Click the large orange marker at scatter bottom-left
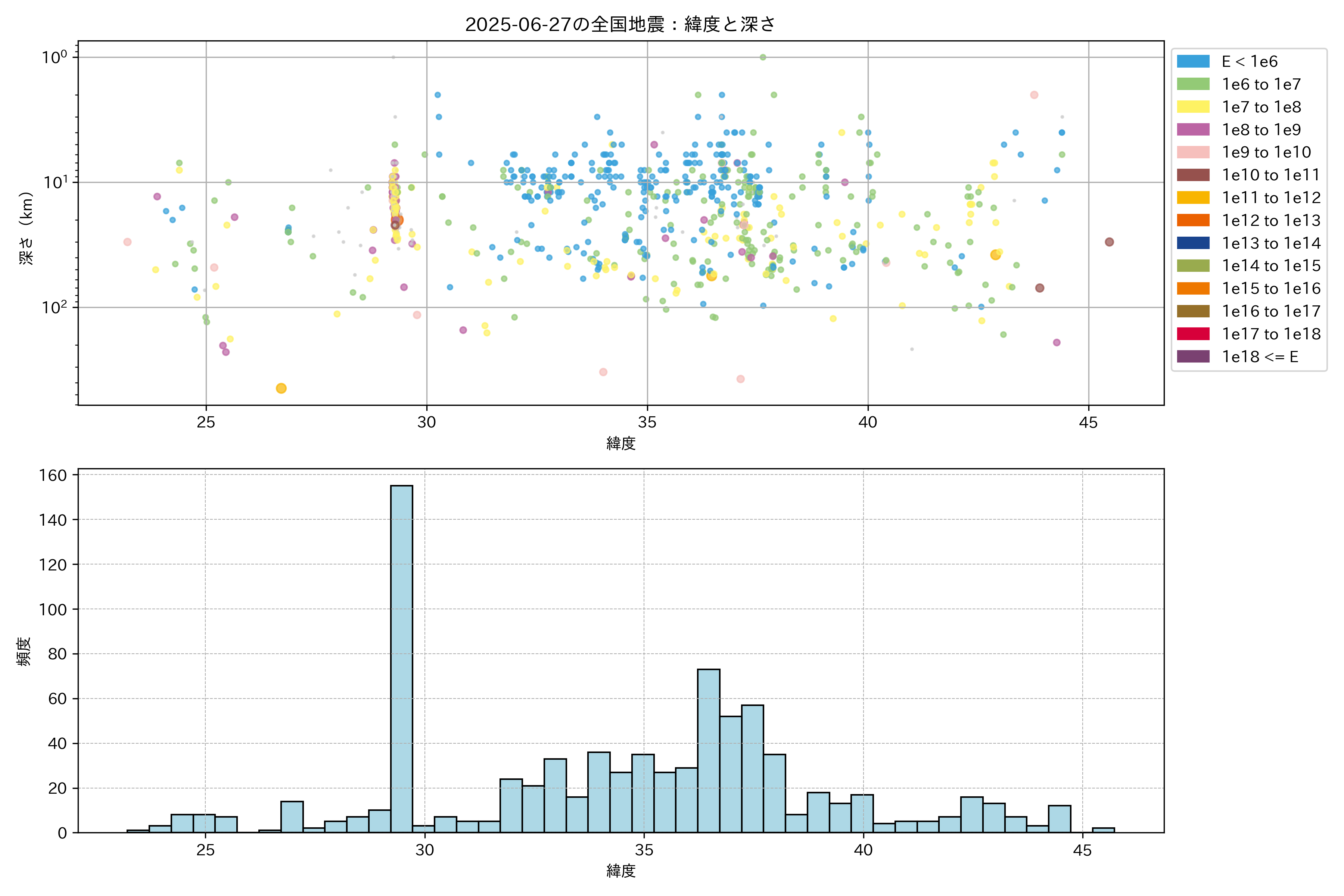This screenshot has width=1344, height=896. pos(281,389)
